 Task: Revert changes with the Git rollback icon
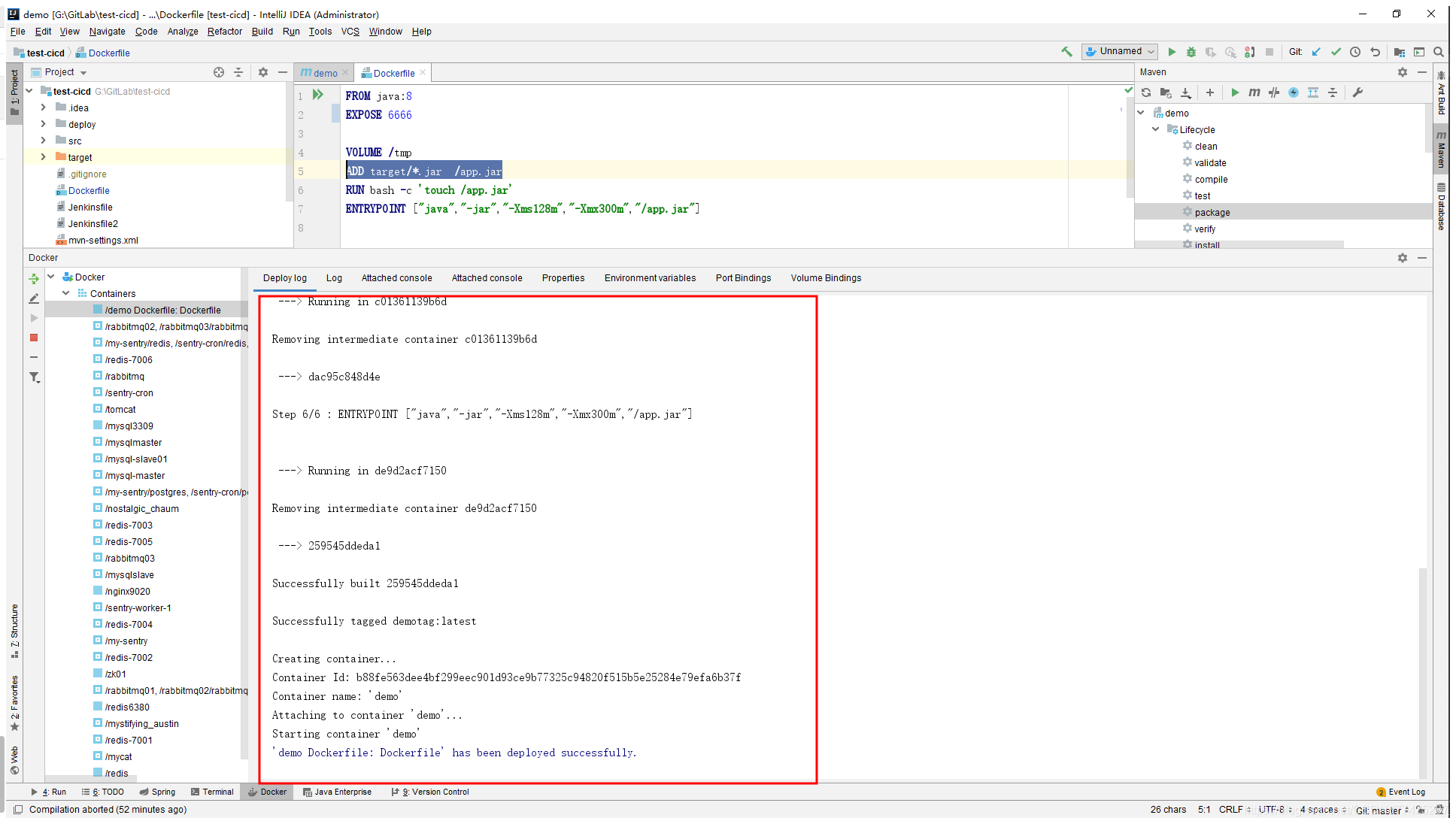pyautogui.click(x=1376, y=52)
